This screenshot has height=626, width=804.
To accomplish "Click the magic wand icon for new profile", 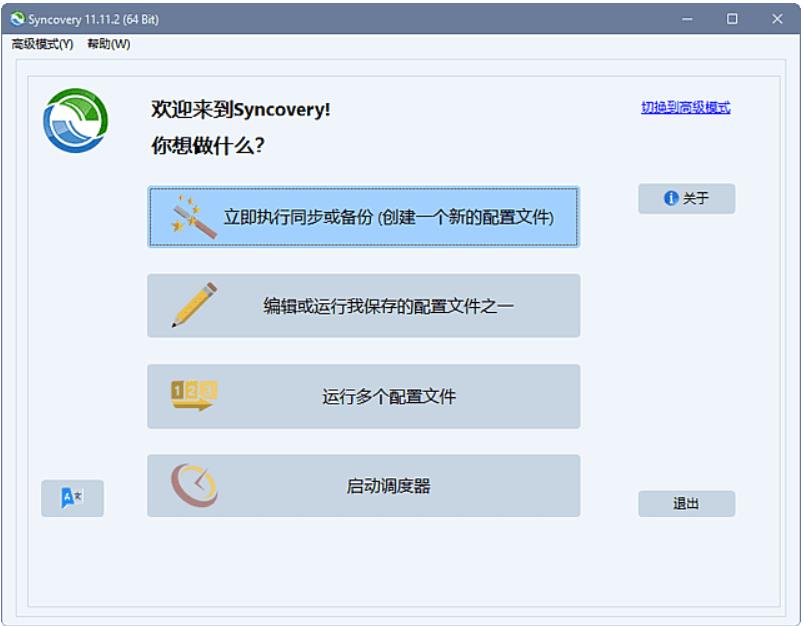I will click(194, 217).
